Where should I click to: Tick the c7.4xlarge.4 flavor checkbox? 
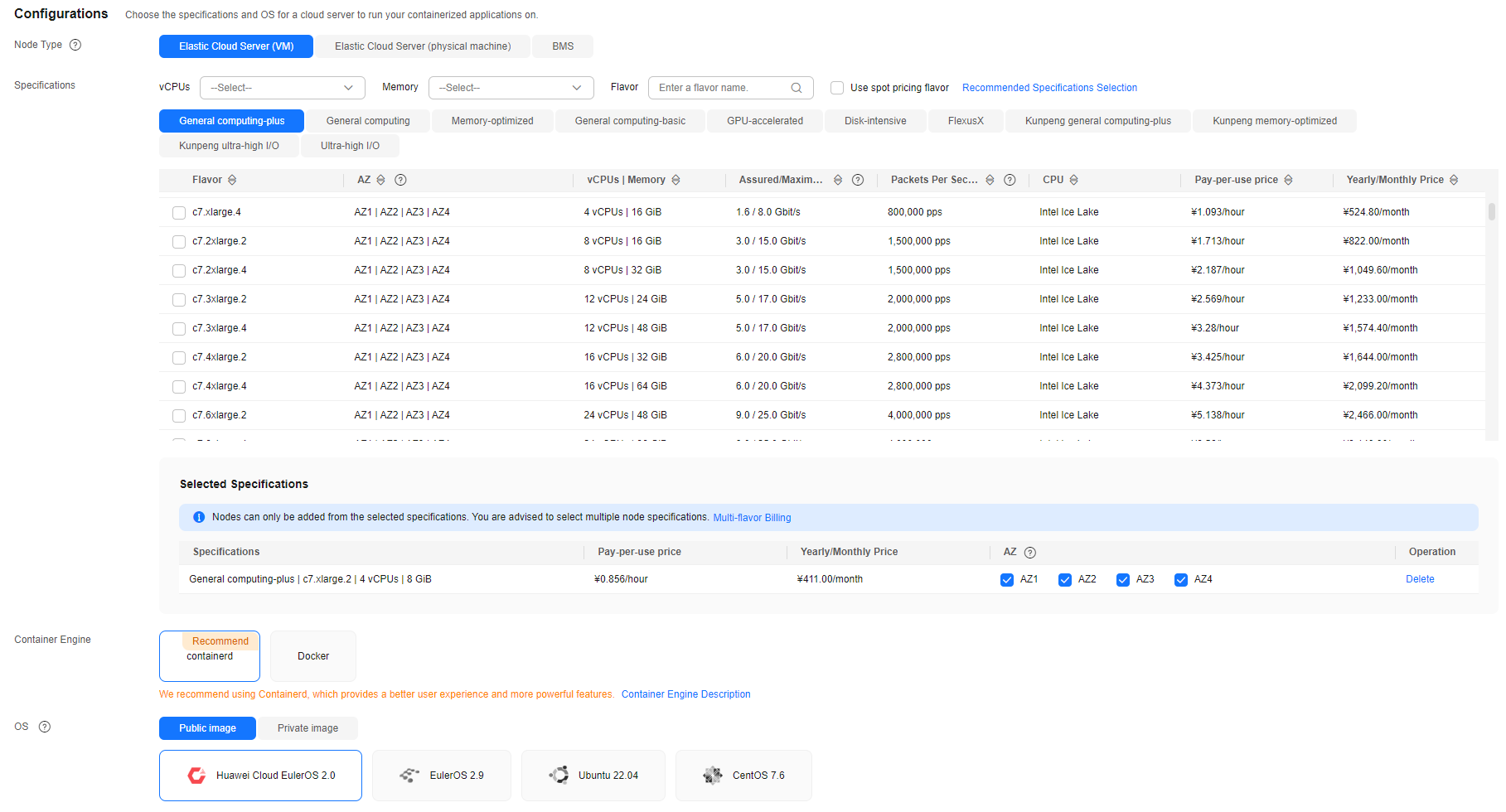pyautogui.click(x=179, y=387)
